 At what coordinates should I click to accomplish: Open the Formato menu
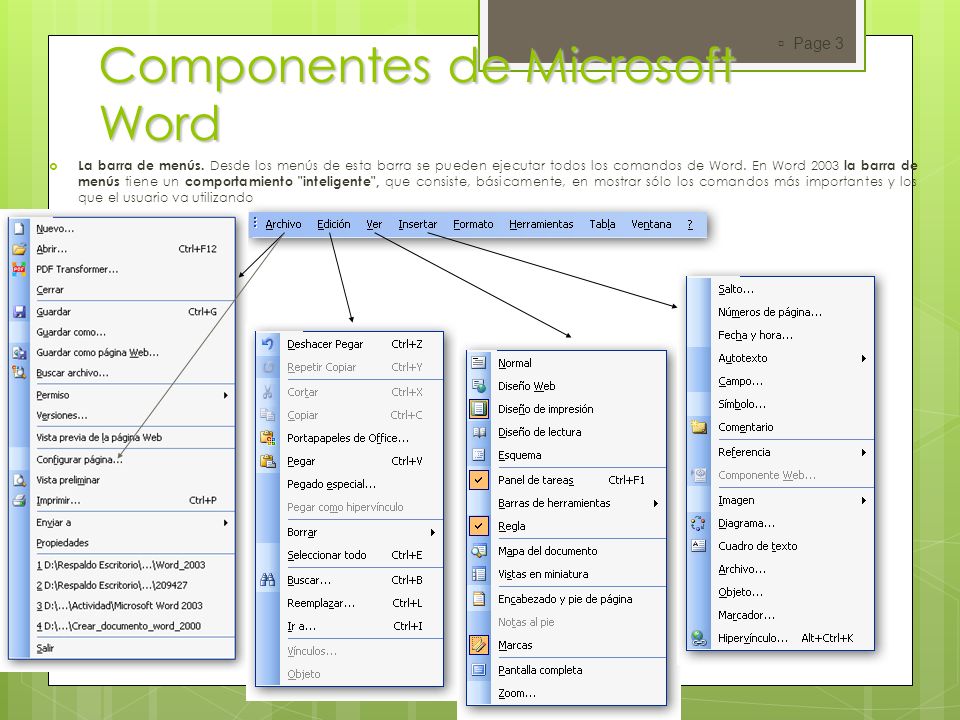click(473, 224)
